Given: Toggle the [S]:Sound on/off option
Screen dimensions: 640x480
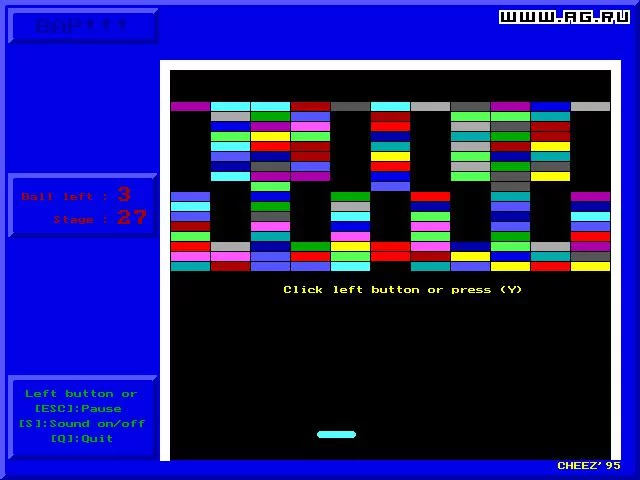Looking at the screenshot, I should click(x=82, y=424).
